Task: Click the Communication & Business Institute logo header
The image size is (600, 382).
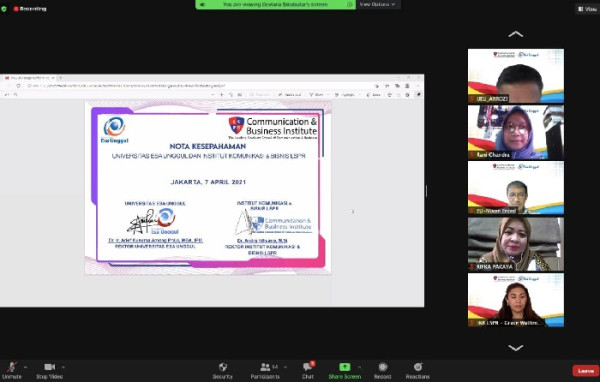Action: click(273, 127)
